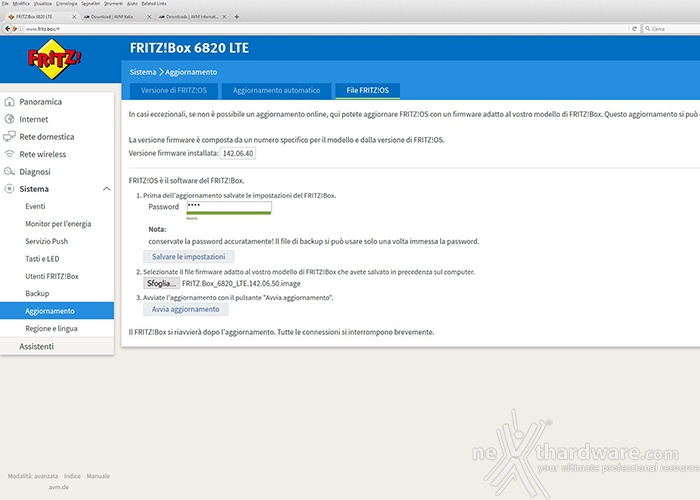Open a new browser tab with plus
Image resolution: width=700 pixels, height=500 pixels.
[237, 17]
